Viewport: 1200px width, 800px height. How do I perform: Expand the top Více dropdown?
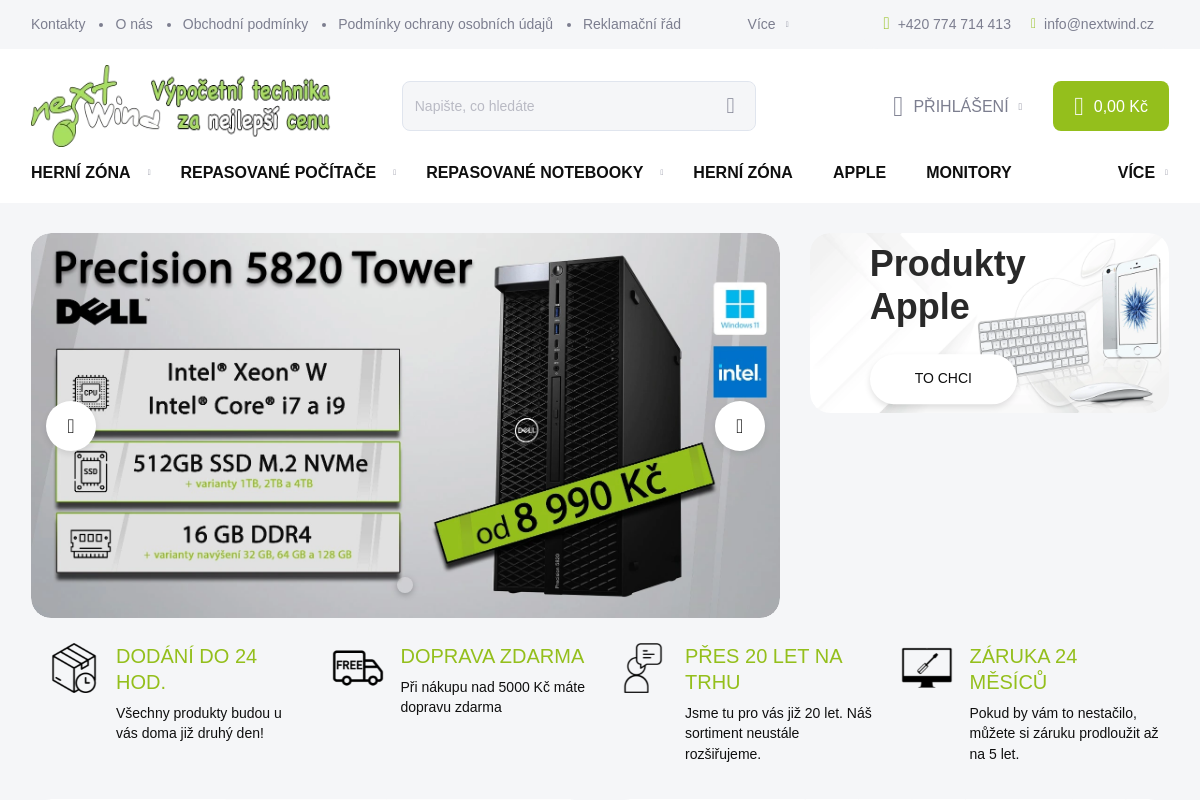coord(767,24)
